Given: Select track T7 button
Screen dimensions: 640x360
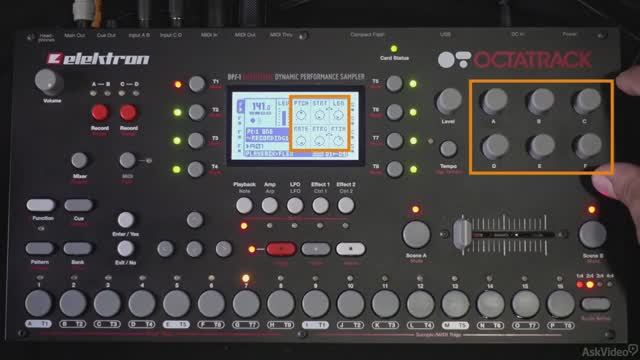Looking at the screenshot, I should [x=394, y=141].
